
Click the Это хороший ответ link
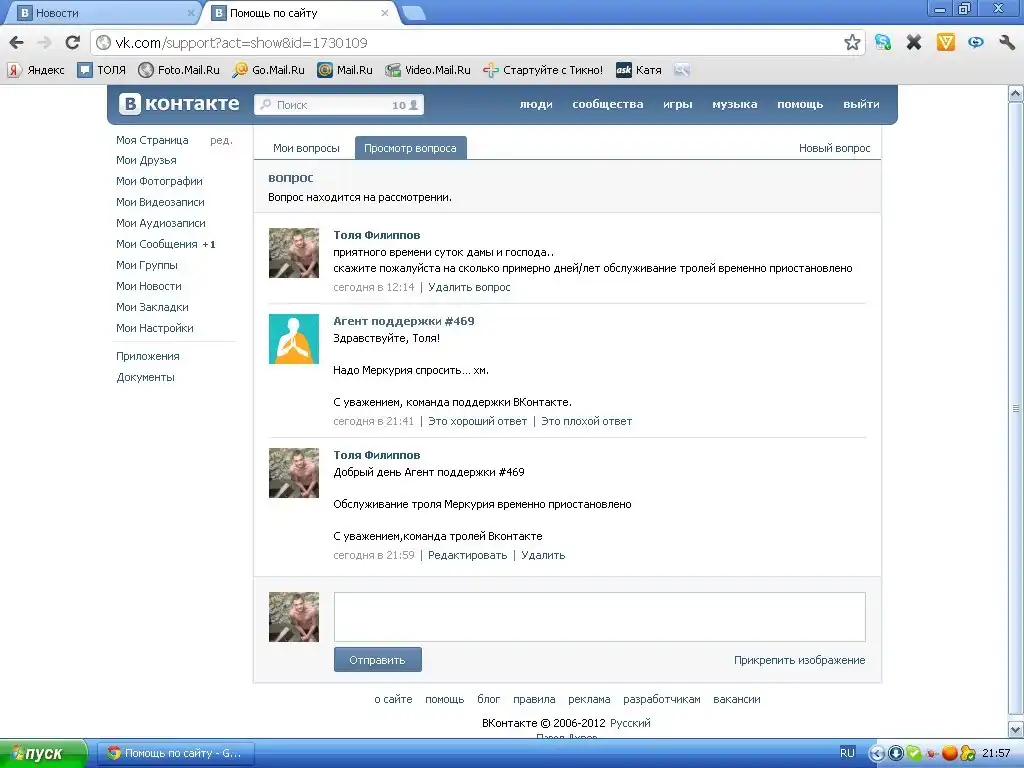(477, 421)
